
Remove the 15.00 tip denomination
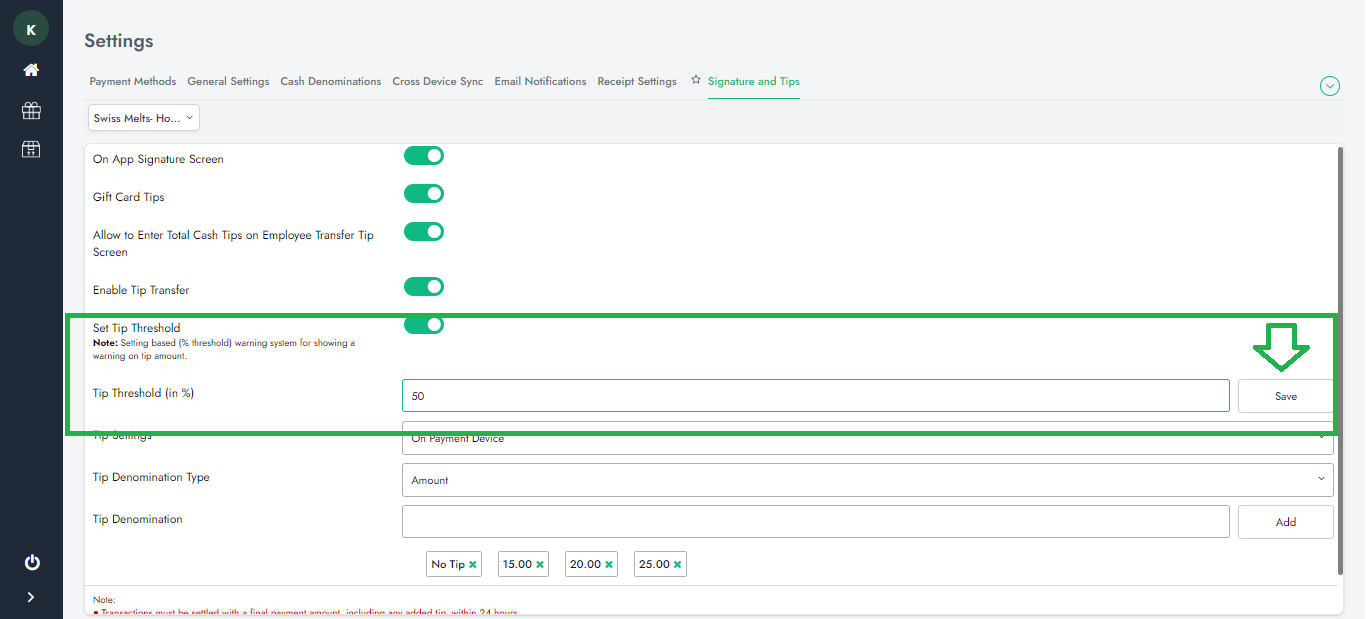click(540, 565)
